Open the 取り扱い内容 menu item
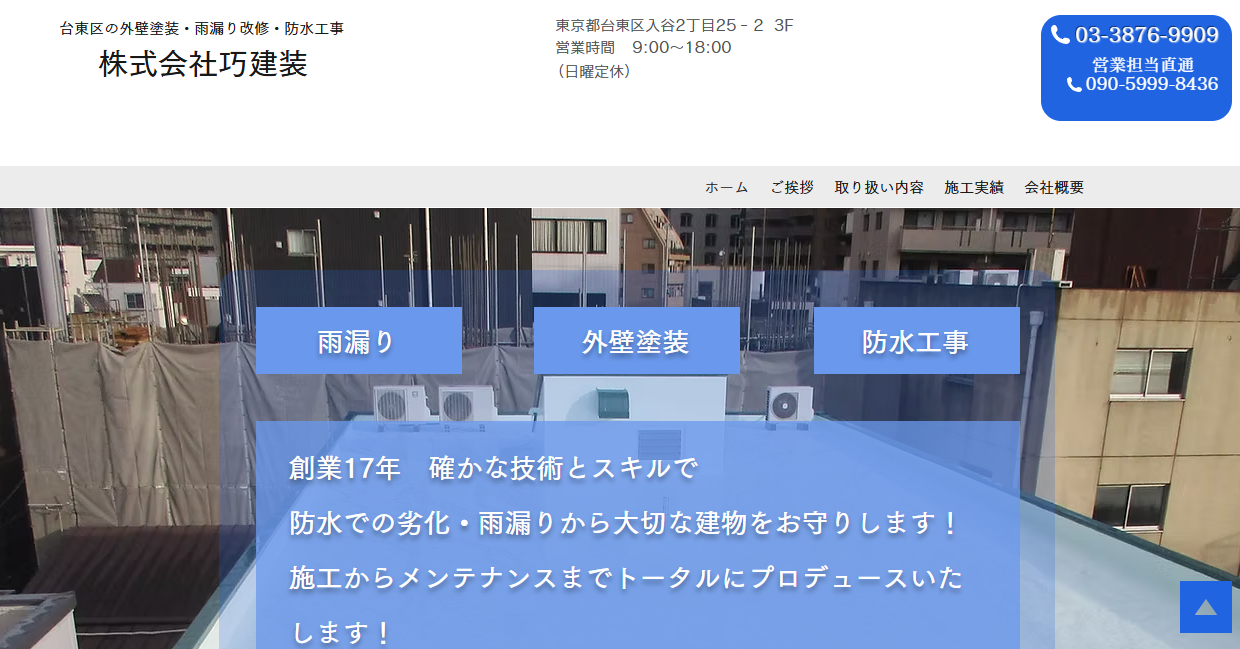The height and width of the screenshot is (649, 1240). pos(879,187)
